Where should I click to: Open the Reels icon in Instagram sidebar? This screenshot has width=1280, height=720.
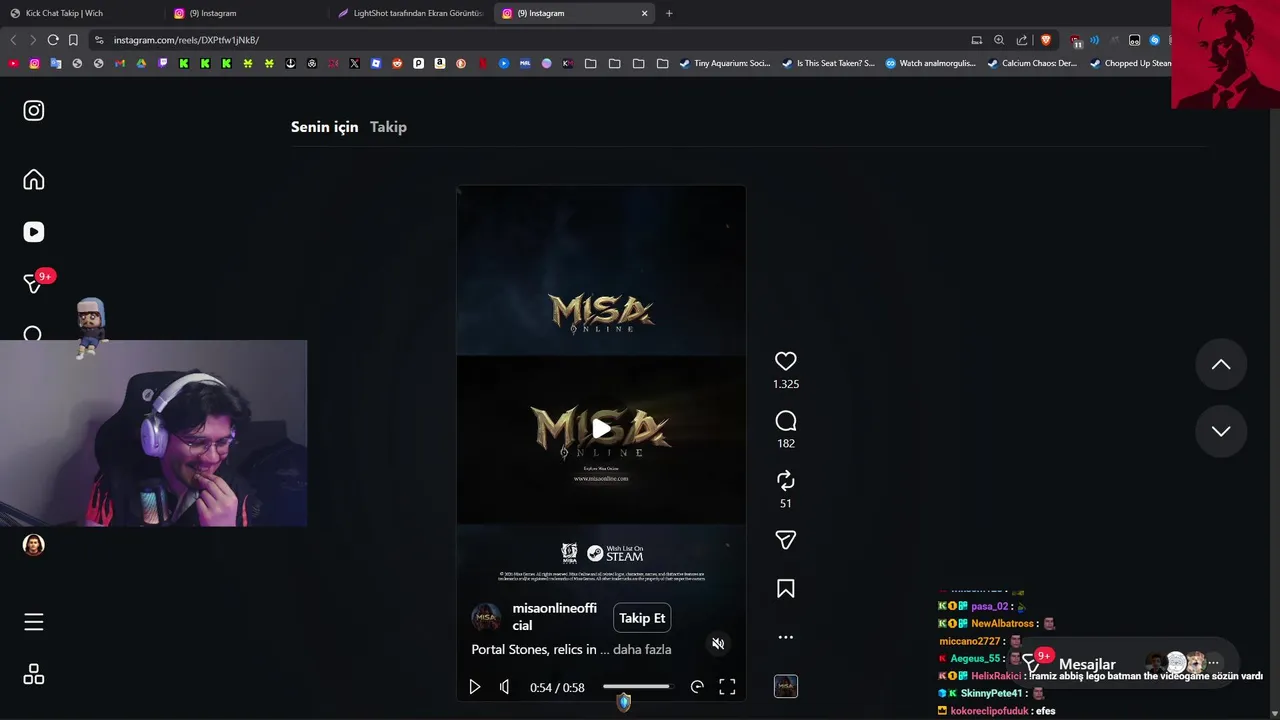34,232
